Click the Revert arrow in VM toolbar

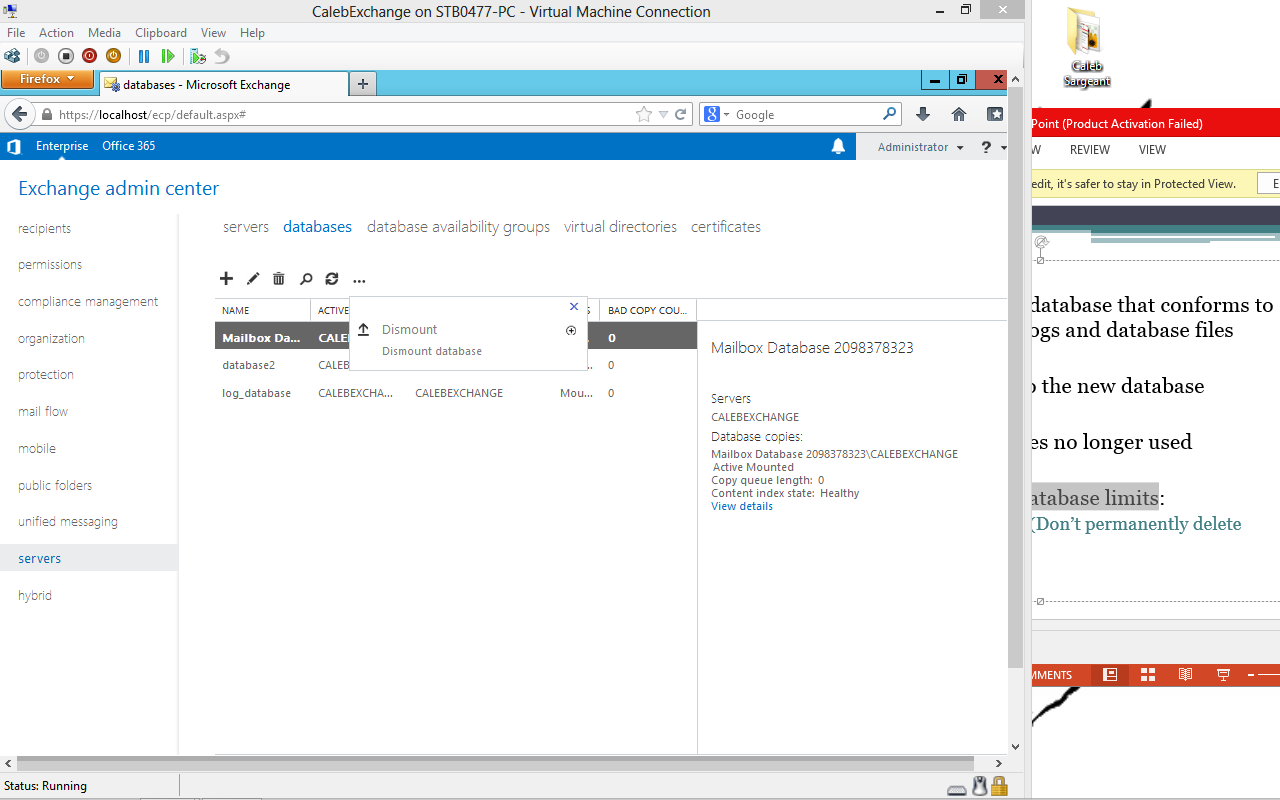pyautogui.click(x=222, y=56)
